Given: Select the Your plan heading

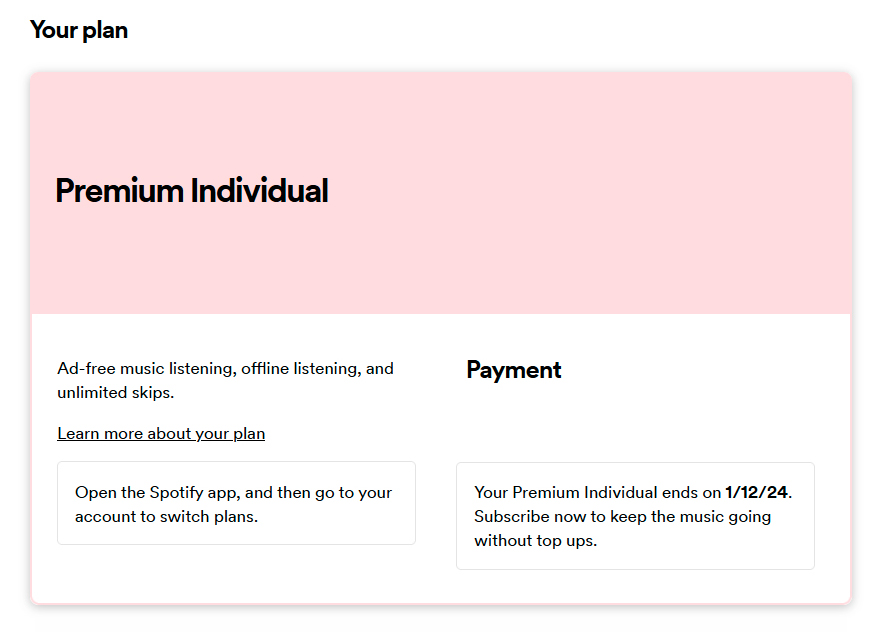Looking at the screenshot, I should point(79,30).
